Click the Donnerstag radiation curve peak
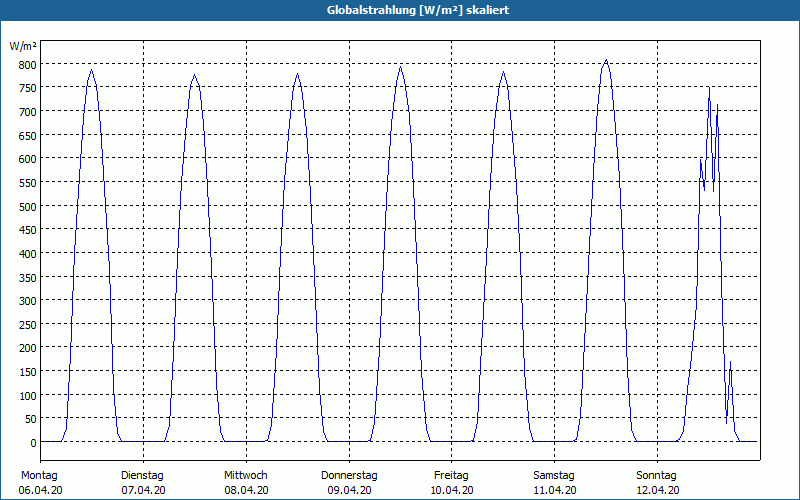Screen dimensions: 800x500 tap(401, 67)
